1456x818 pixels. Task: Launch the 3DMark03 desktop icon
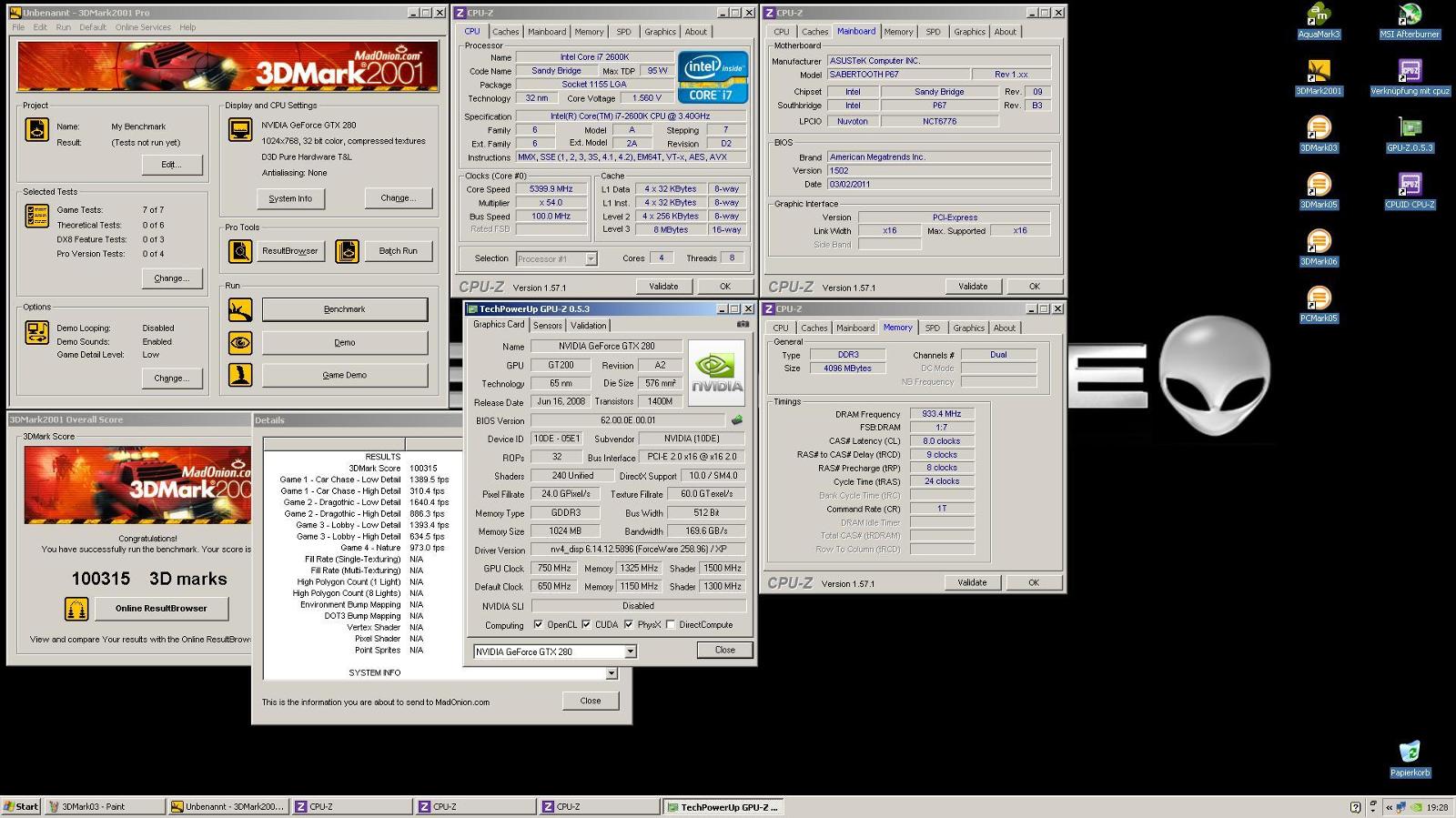tap(1319, 135)
